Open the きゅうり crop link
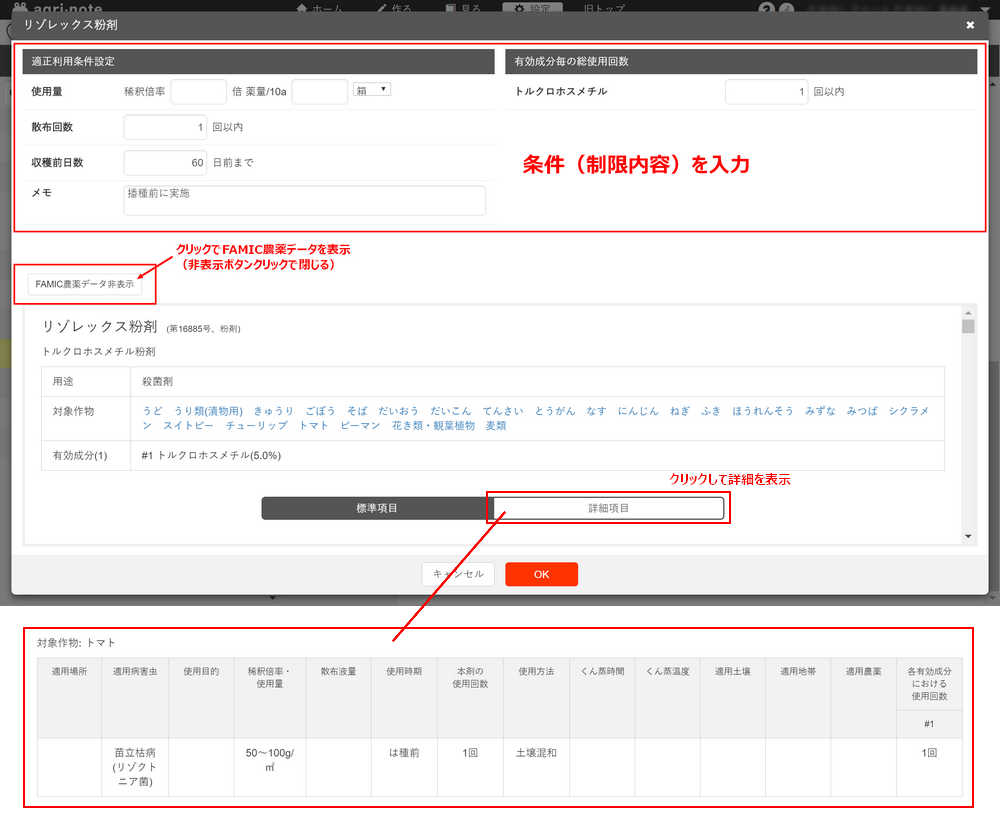 274,411
